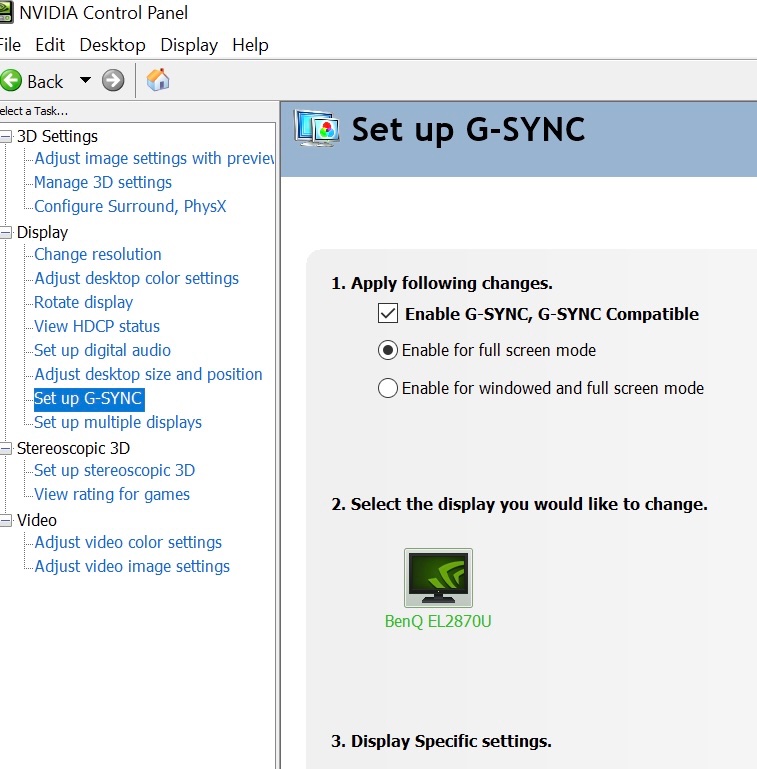Open View rating for games
This screenshot has width=757, height=769.
pos(112,495)
